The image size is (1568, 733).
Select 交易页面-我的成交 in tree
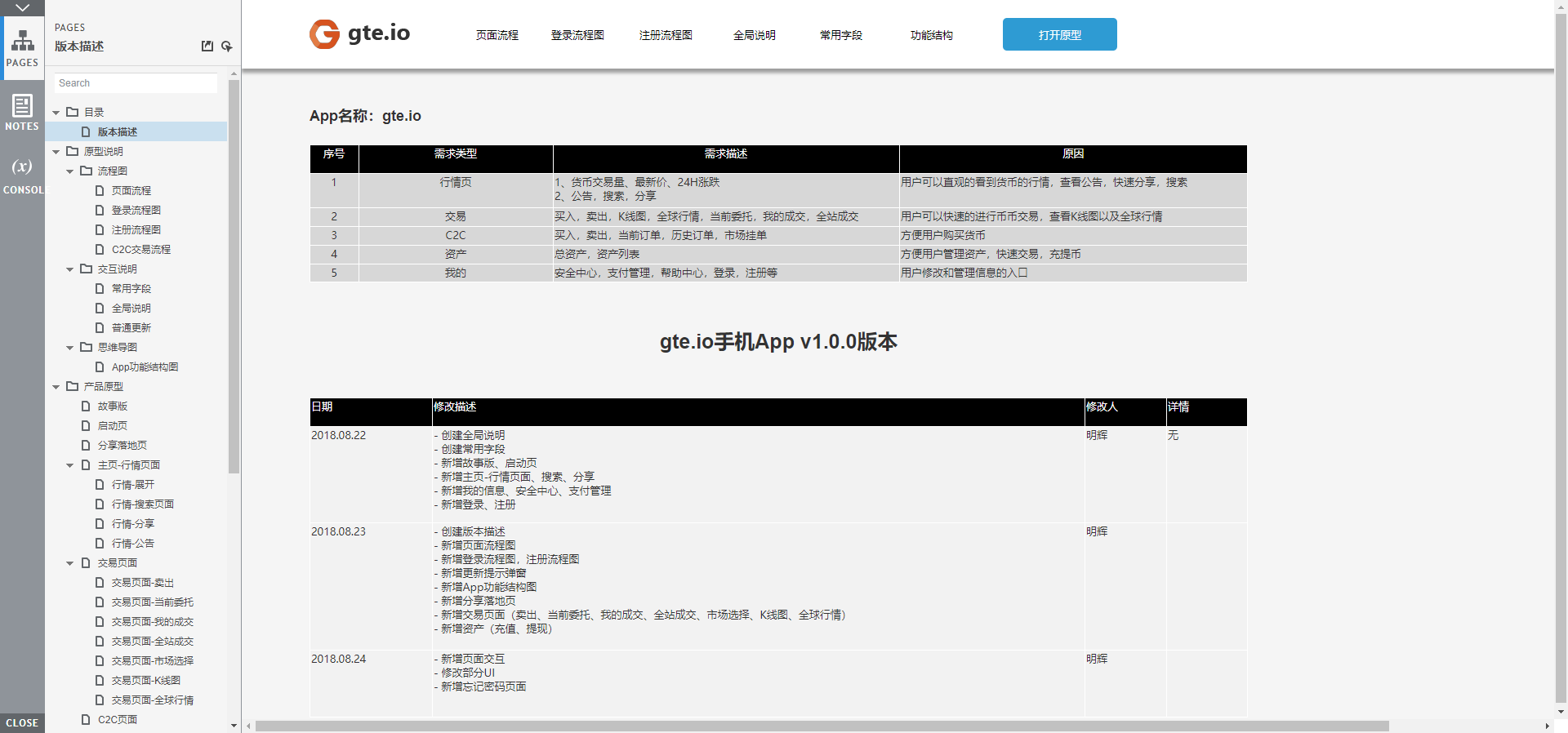153,621
